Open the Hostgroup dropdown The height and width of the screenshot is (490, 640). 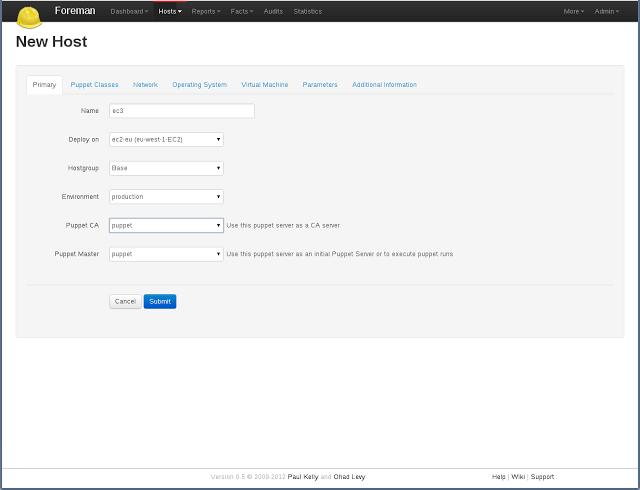click(x=166, y=168)
